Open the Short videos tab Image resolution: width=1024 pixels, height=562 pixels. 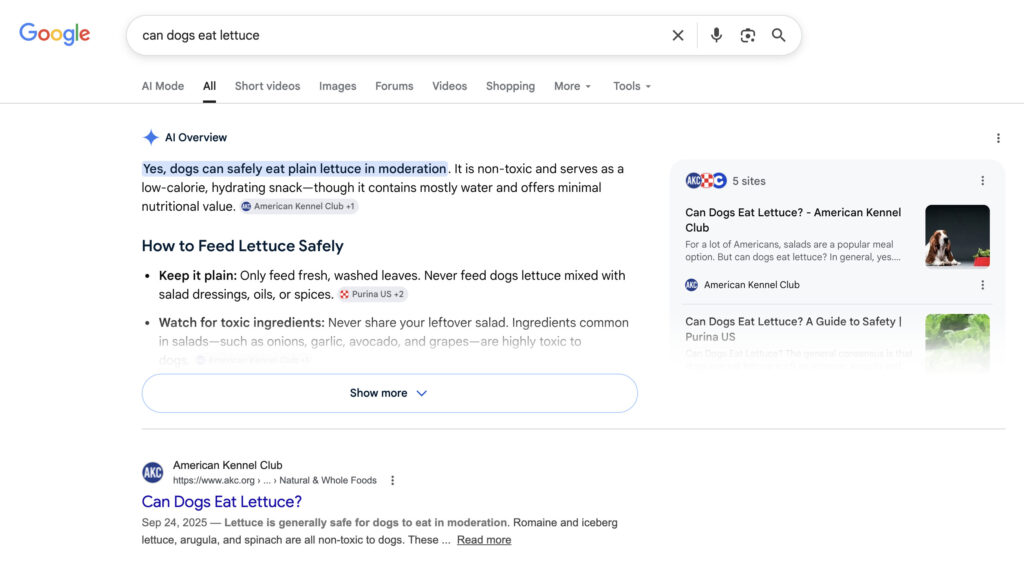[x=268, y=86]
